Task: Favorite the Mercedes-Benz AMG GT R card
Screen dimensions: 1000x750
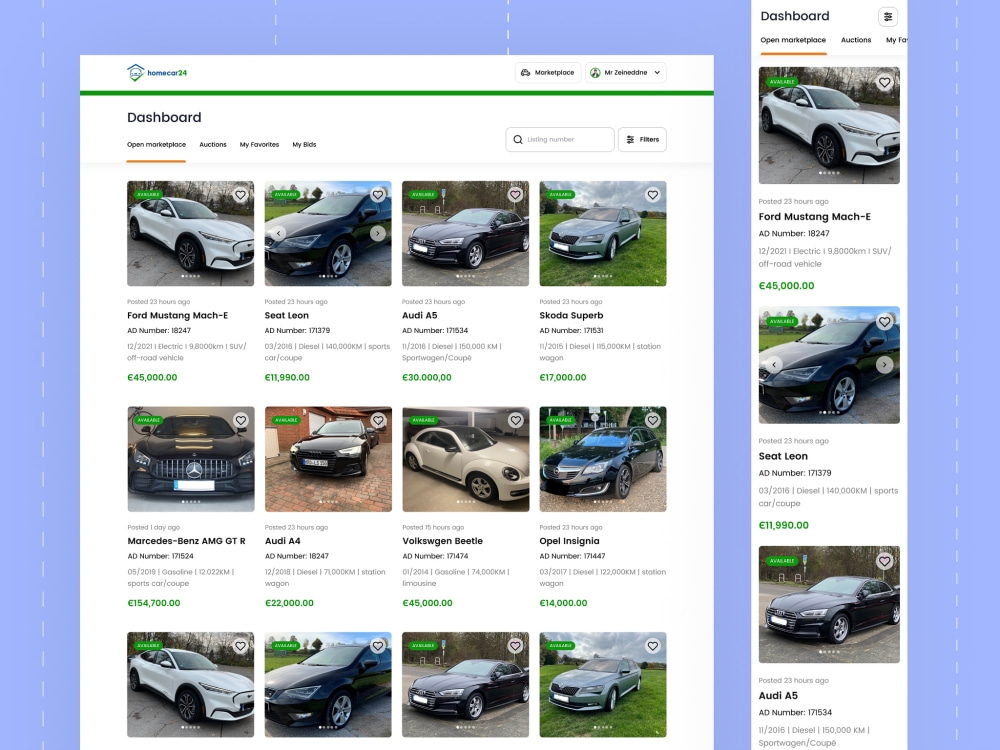Action: coord(240,420)
